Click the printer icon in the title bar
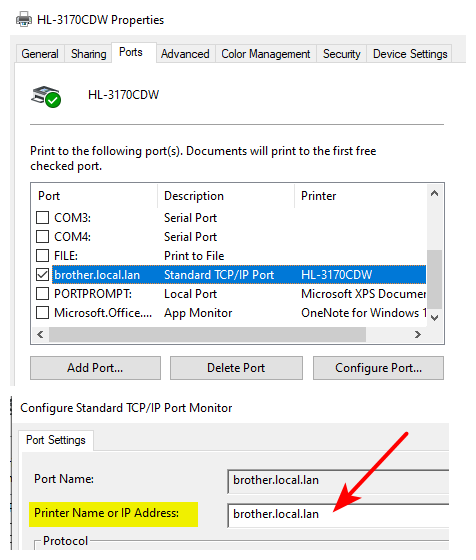Viewport: 476px width, 560px height. (x=24, y=19)
